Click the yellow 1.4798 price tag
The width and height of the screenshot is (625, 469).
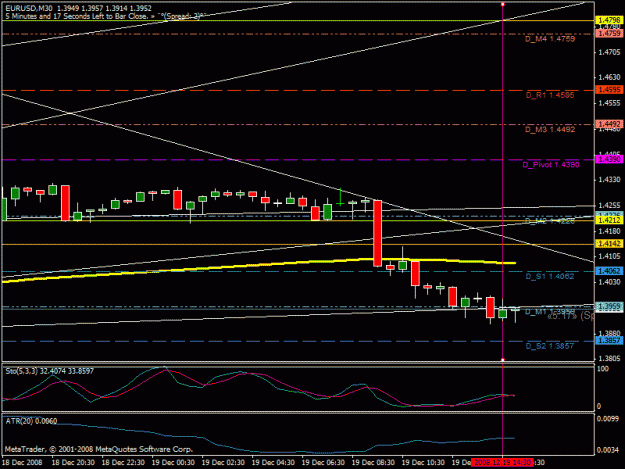point(609,20)
